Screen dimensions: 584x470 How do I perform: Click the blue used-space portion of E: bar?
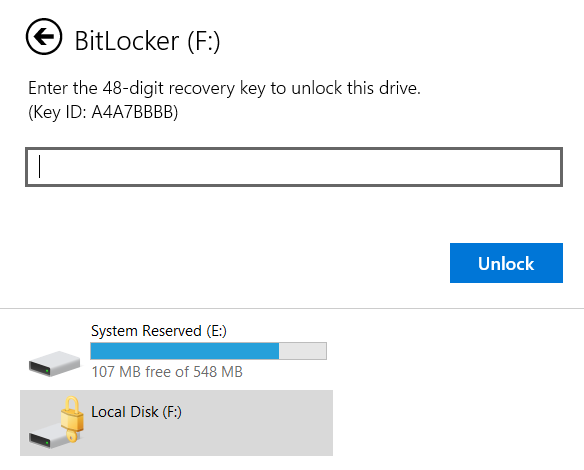pos(185,351)
